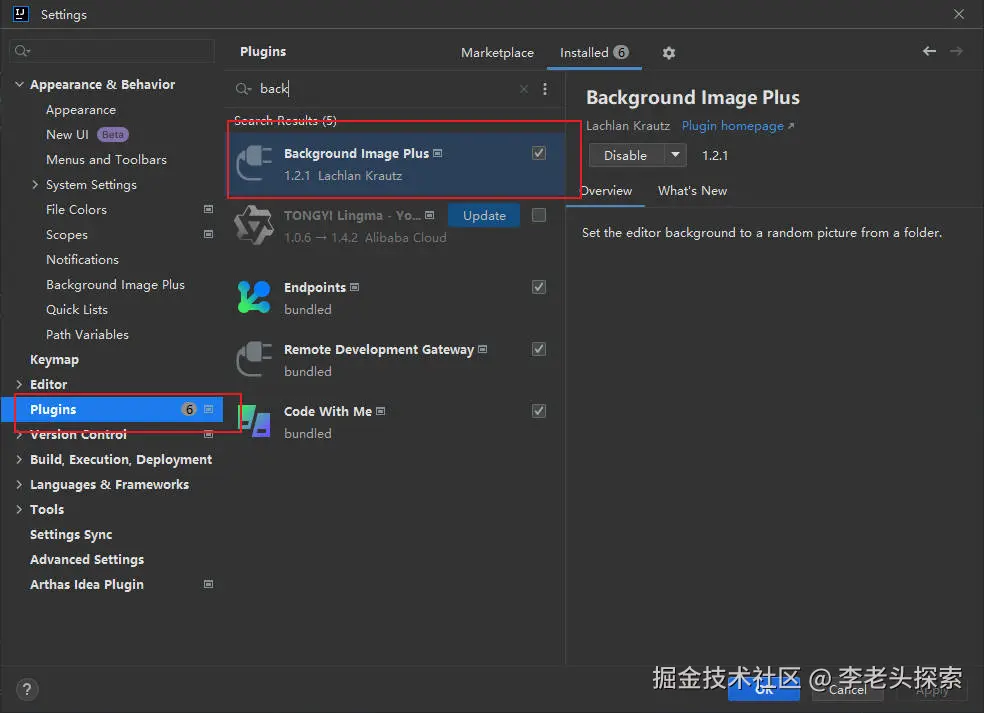
Task: Click the TONGYI Lingma plugin logo
Action: click(254, 225)
